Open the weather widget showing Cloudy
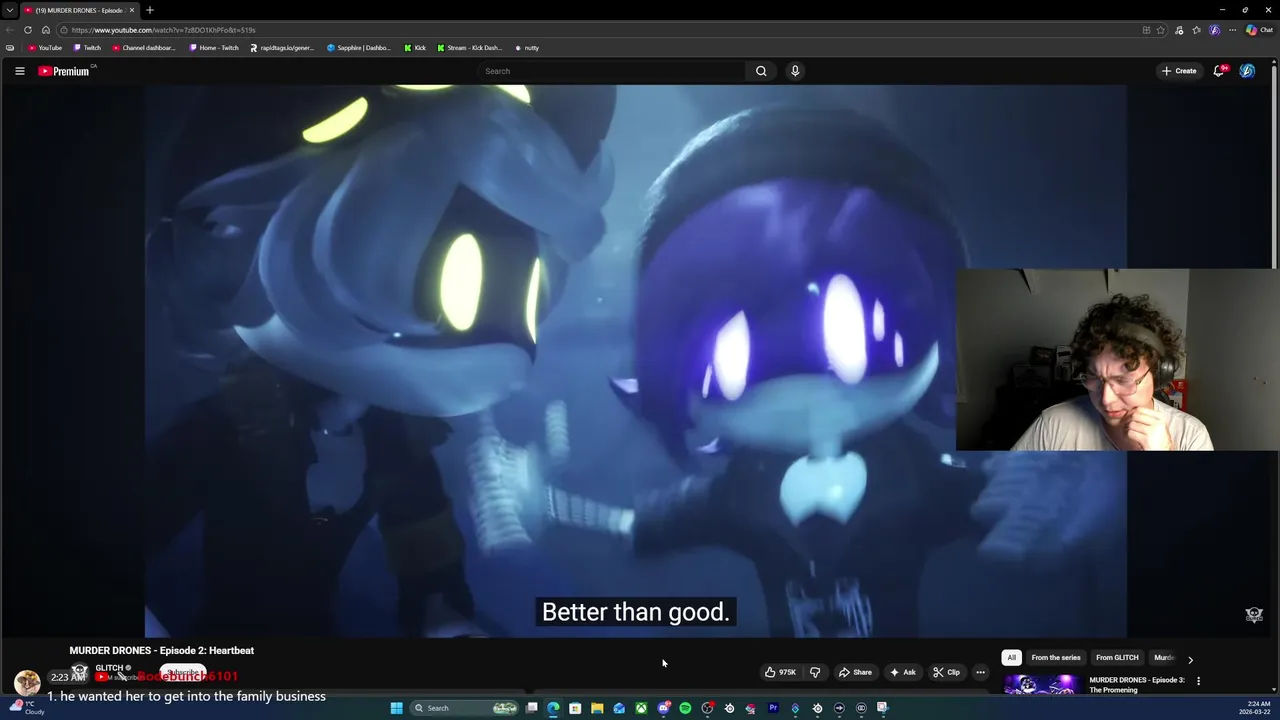The width and height of the screenshot is (1280, 720). [25, 708]
